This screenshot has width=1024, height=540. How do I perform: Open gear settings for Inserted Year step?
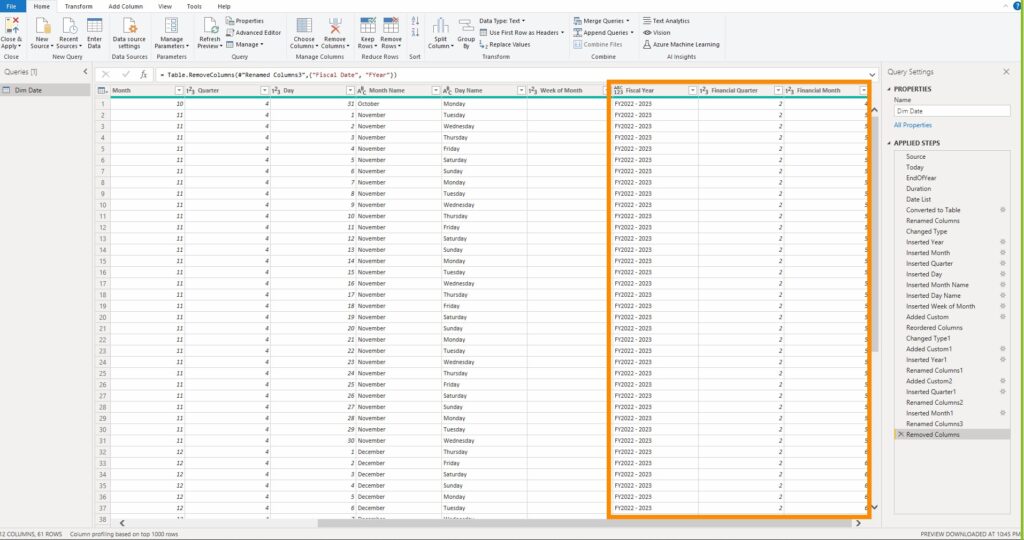click(1002, 242)
